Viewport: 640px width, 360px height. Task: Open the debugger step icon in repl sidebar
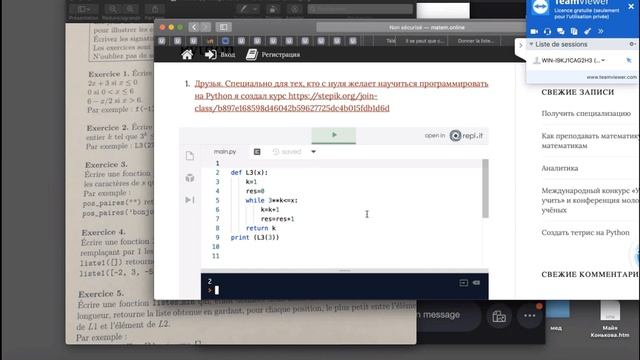[x=190, y=200]
